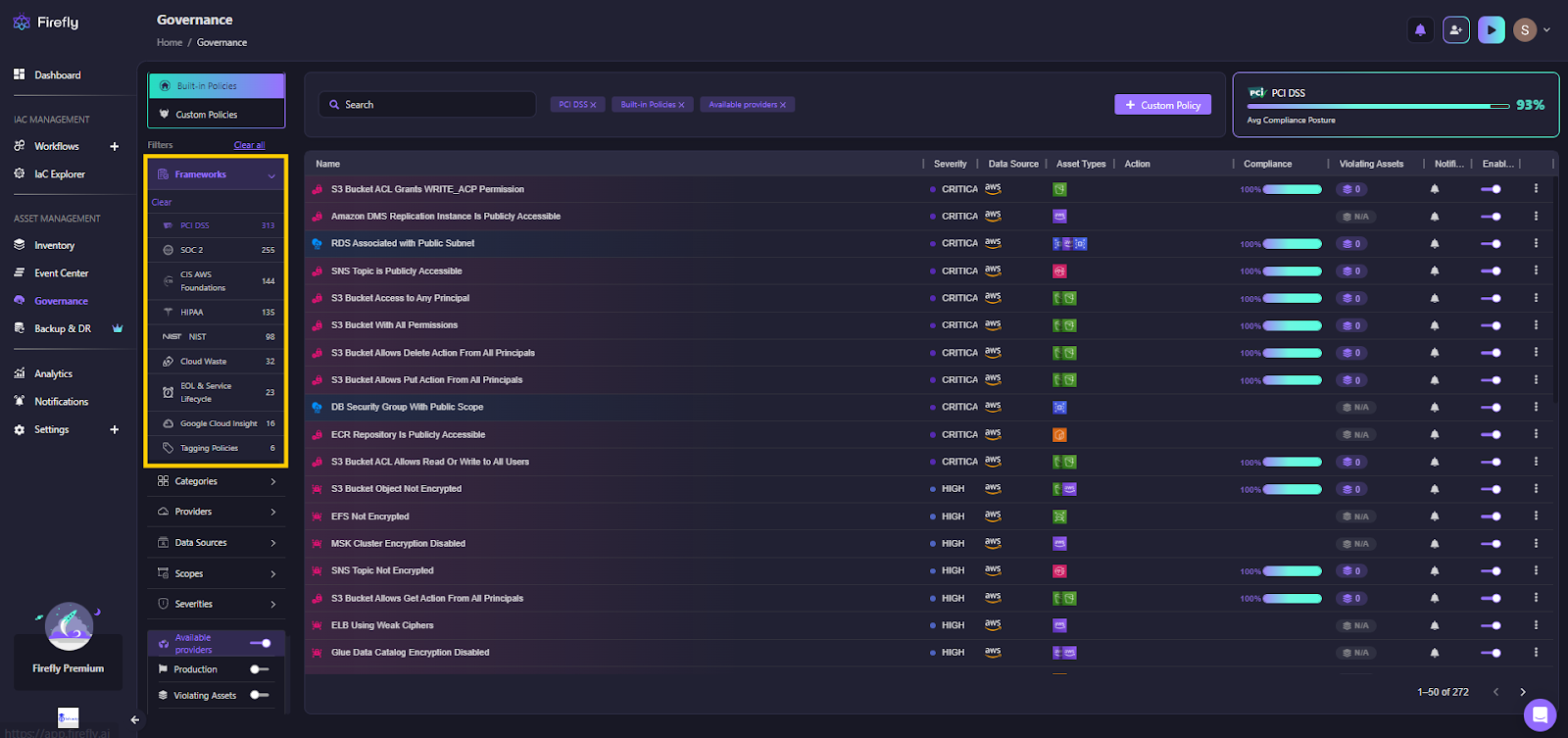The height and width of the screenshot is (738, 1568).
Task: Open the support chat bubble icon
Action: [x=1540, y=714]
